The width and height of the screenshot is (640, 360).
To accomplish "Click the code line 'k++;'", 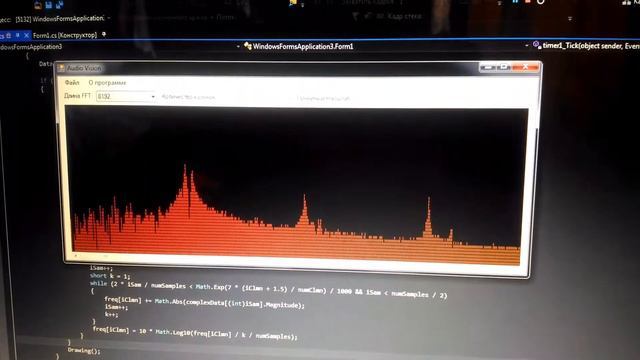I will (111, 314).
